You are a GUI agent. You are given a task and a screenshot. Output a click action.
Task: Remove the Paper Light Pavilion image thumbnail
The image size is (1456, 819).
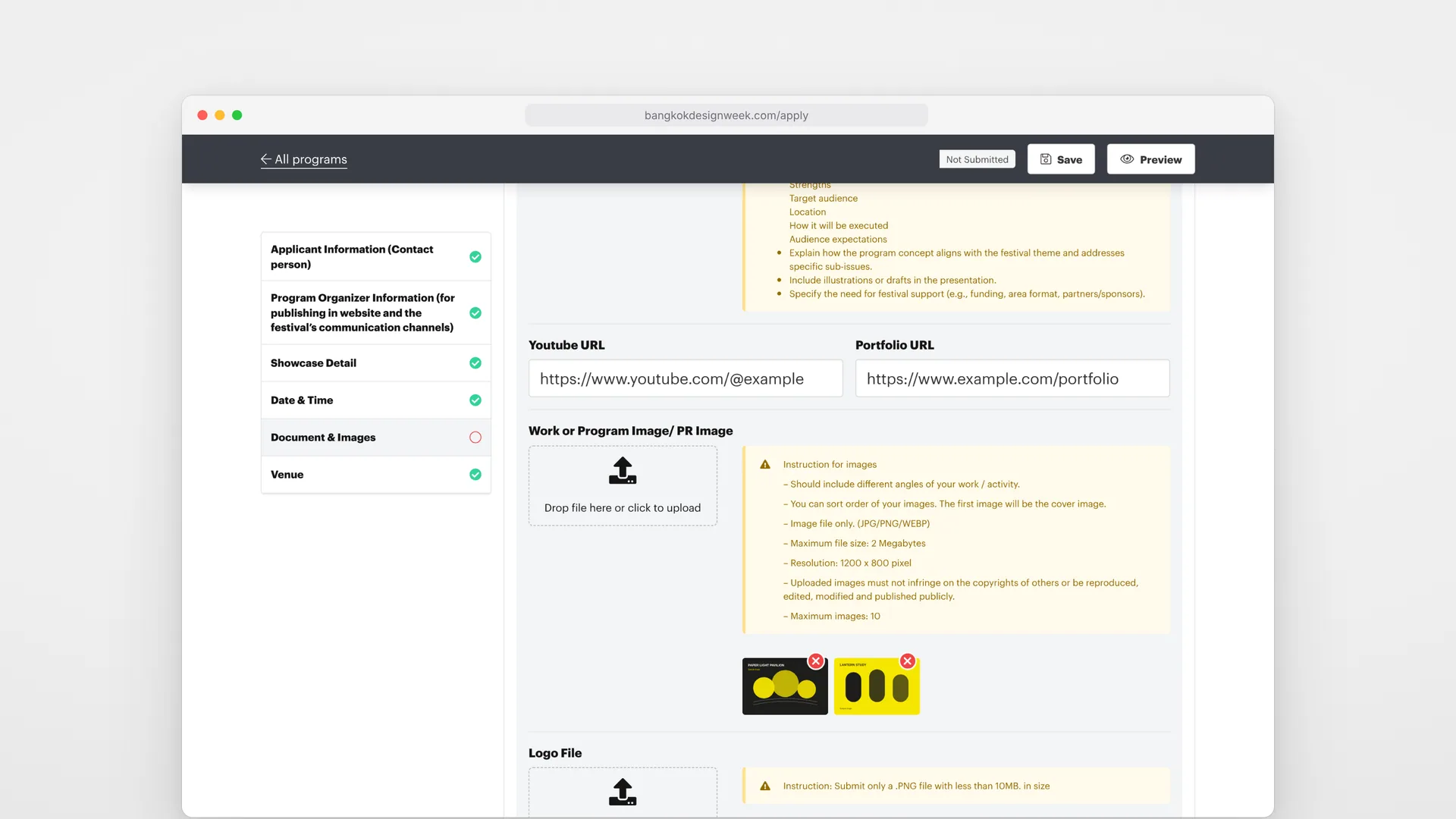click(x=816, y=661)
